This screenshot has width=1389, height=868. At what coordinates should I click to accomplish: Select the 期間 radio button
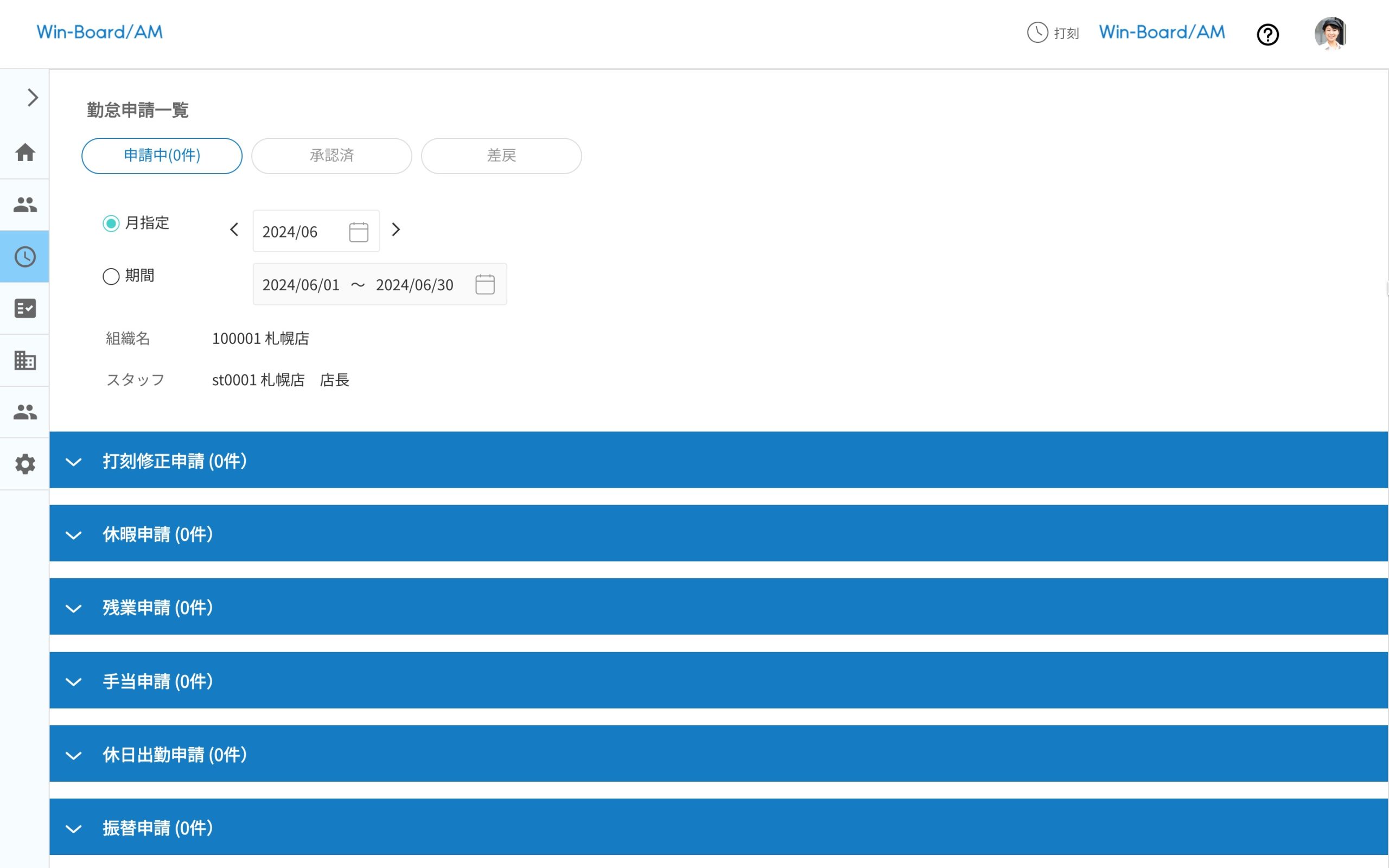coord(111,276)
